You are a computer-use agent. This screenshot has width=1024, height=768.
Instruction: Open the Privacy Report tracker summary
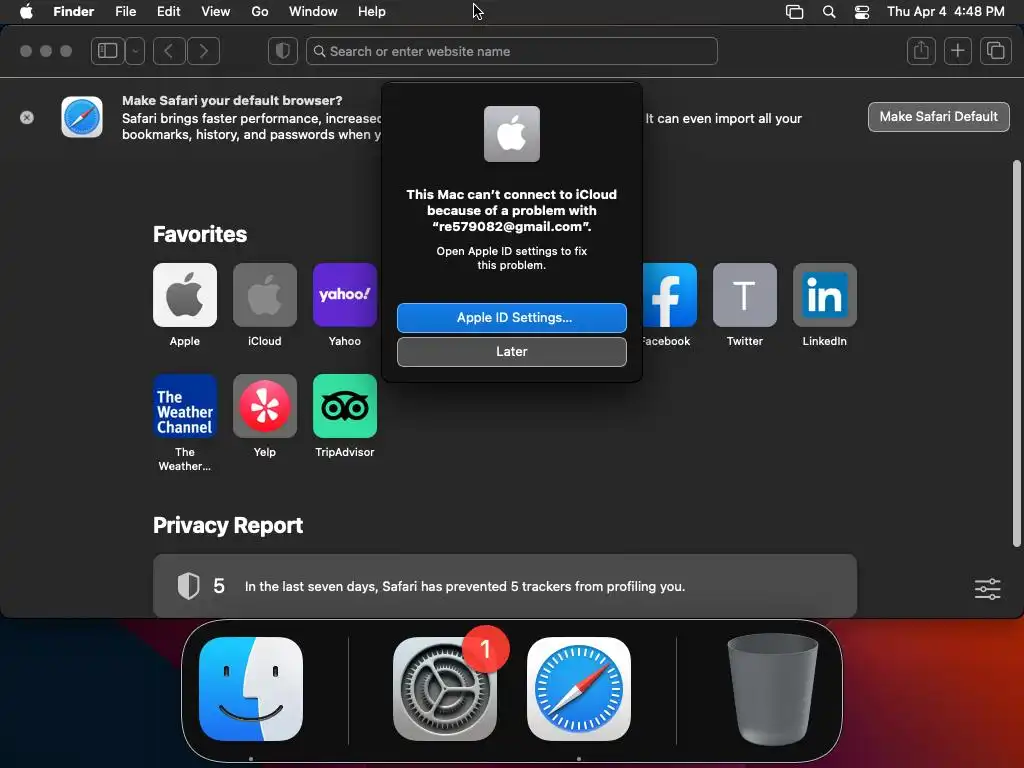pyautogui.click(x=505, y=586)
